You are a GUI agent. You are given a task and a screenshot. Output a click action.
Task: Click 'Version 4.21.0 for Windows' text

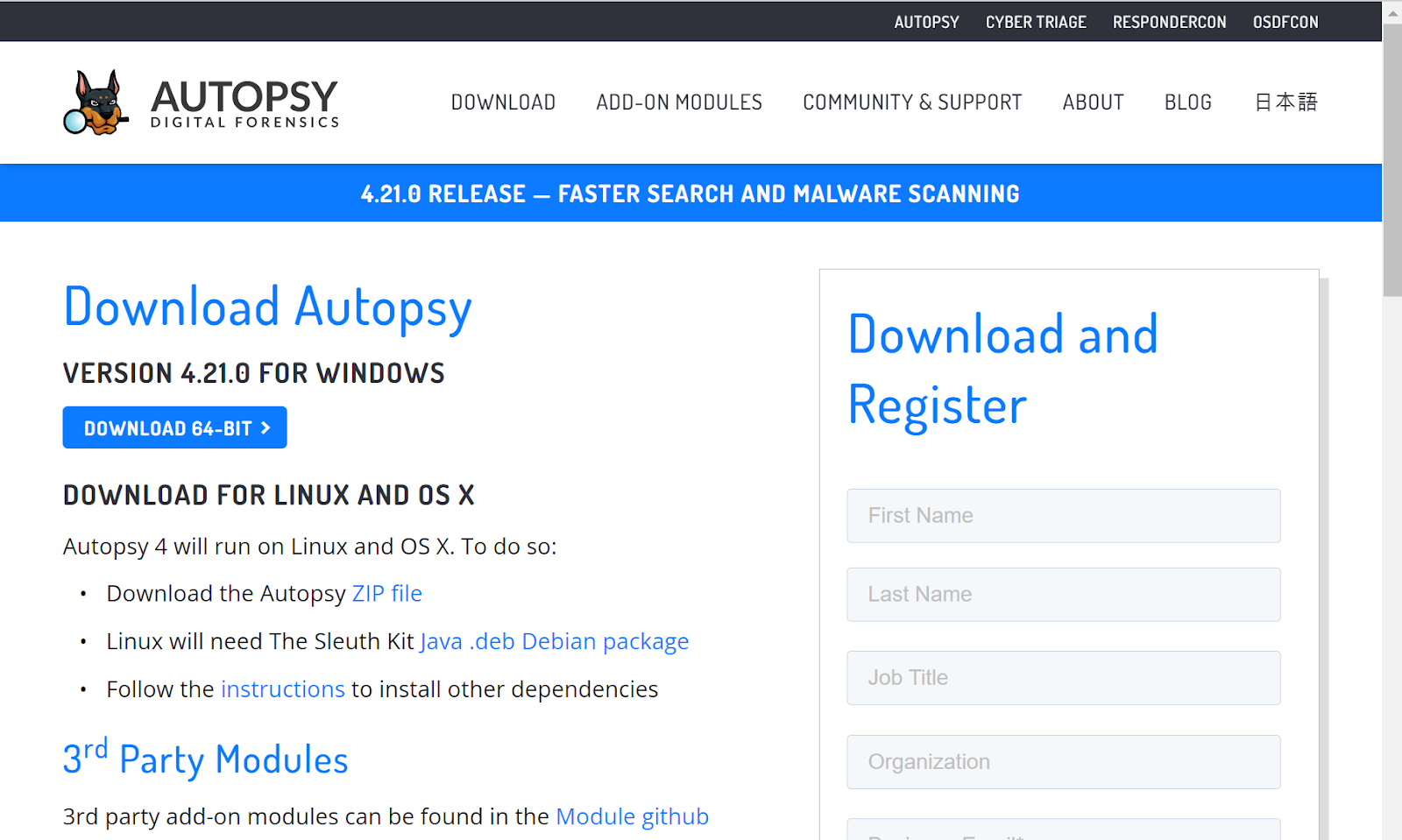tap(254, 373)
